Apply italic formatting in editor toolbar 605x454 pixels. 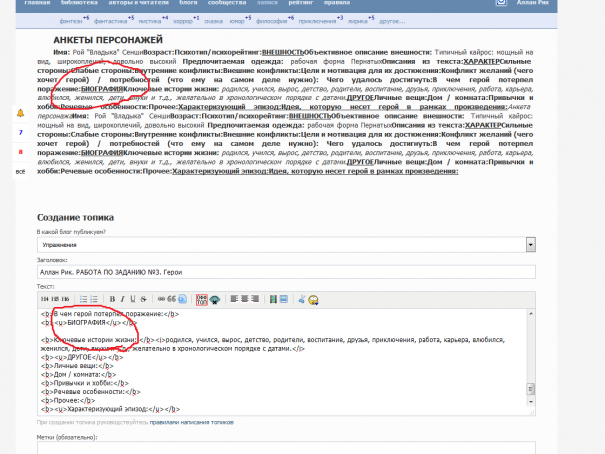coord(122,298)
